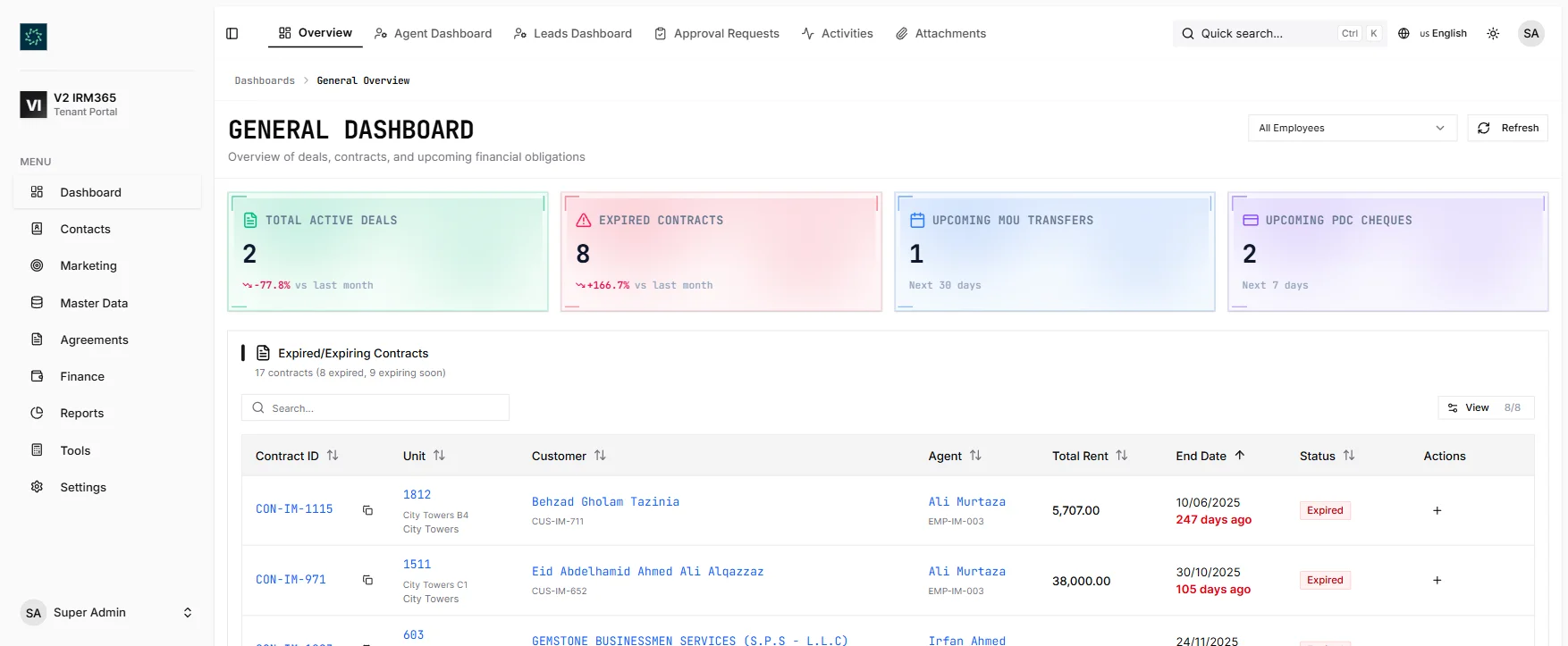
Task: Click the contracts Search input
Action: [375, 407]
